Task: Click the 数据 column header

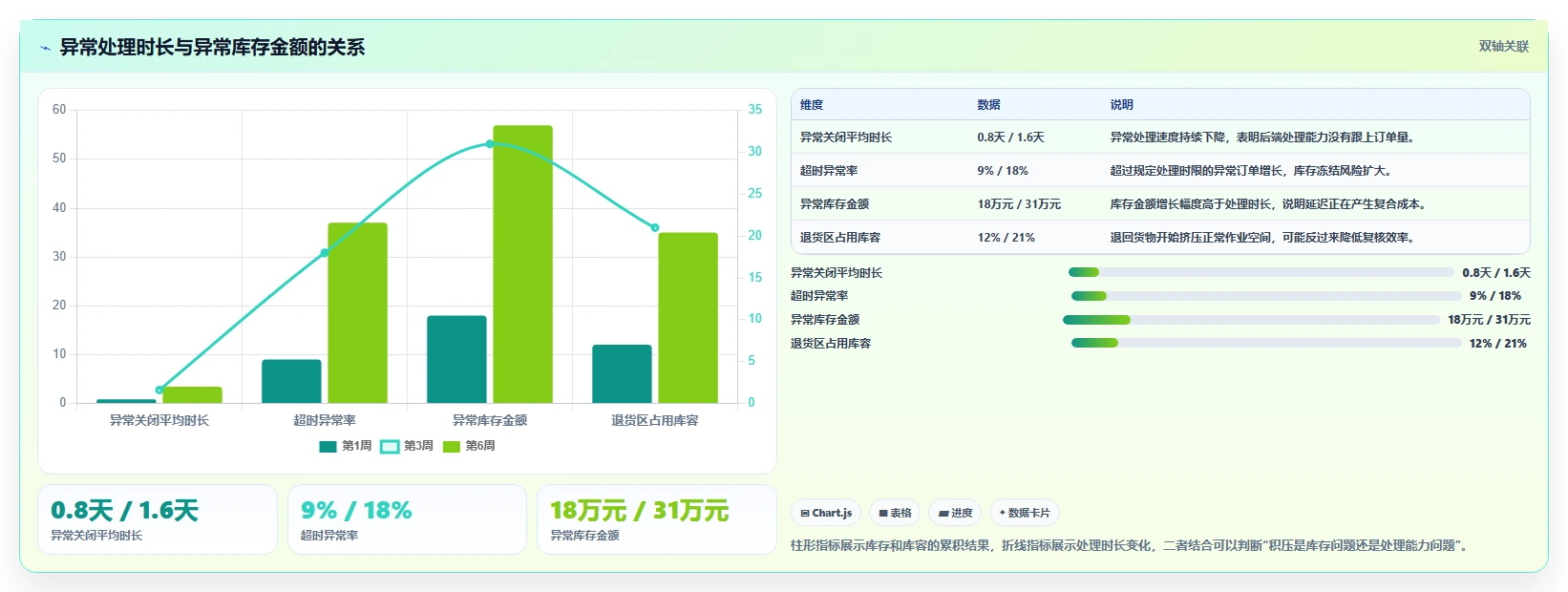Action: coord(988,105)
